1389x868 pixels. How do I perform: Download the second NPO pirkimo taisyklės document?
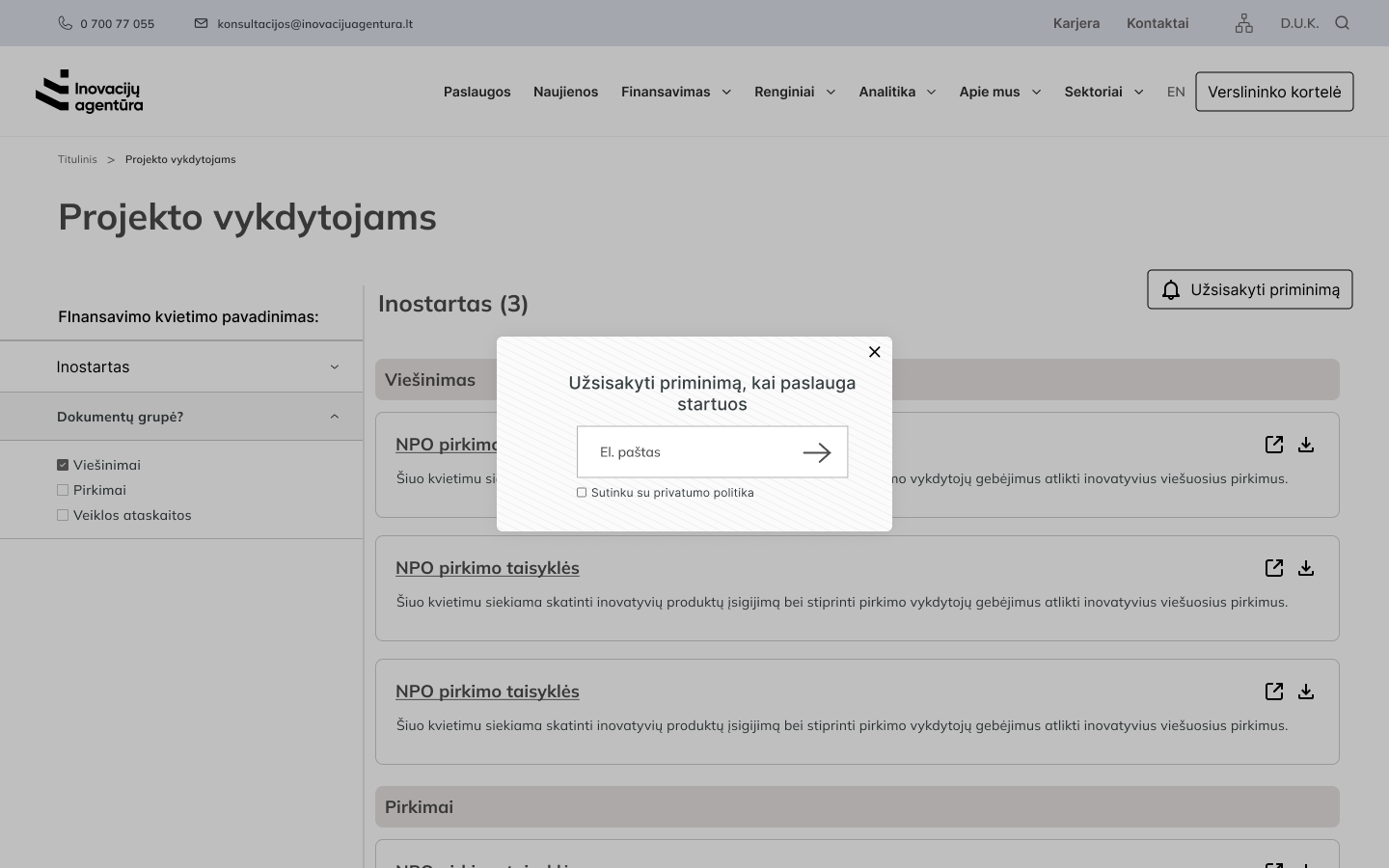[1305, 568]
